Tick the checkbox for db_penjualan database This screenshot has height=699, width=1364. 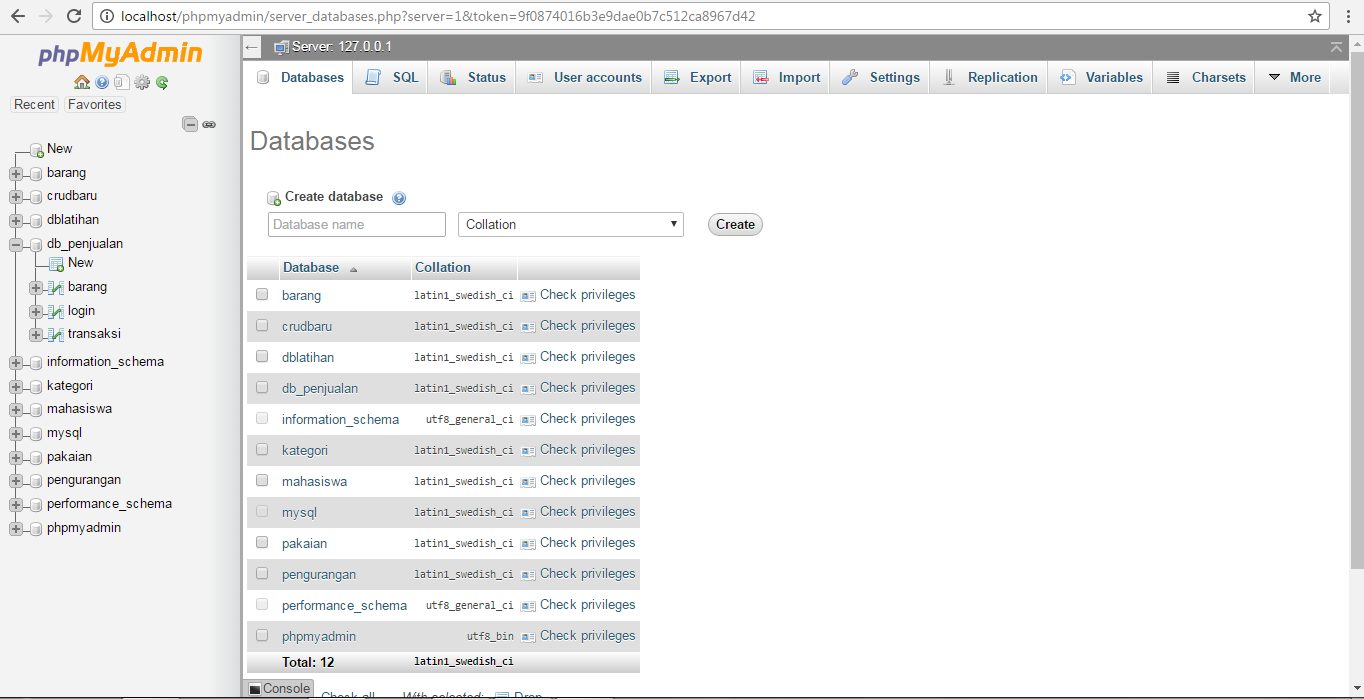262,387
